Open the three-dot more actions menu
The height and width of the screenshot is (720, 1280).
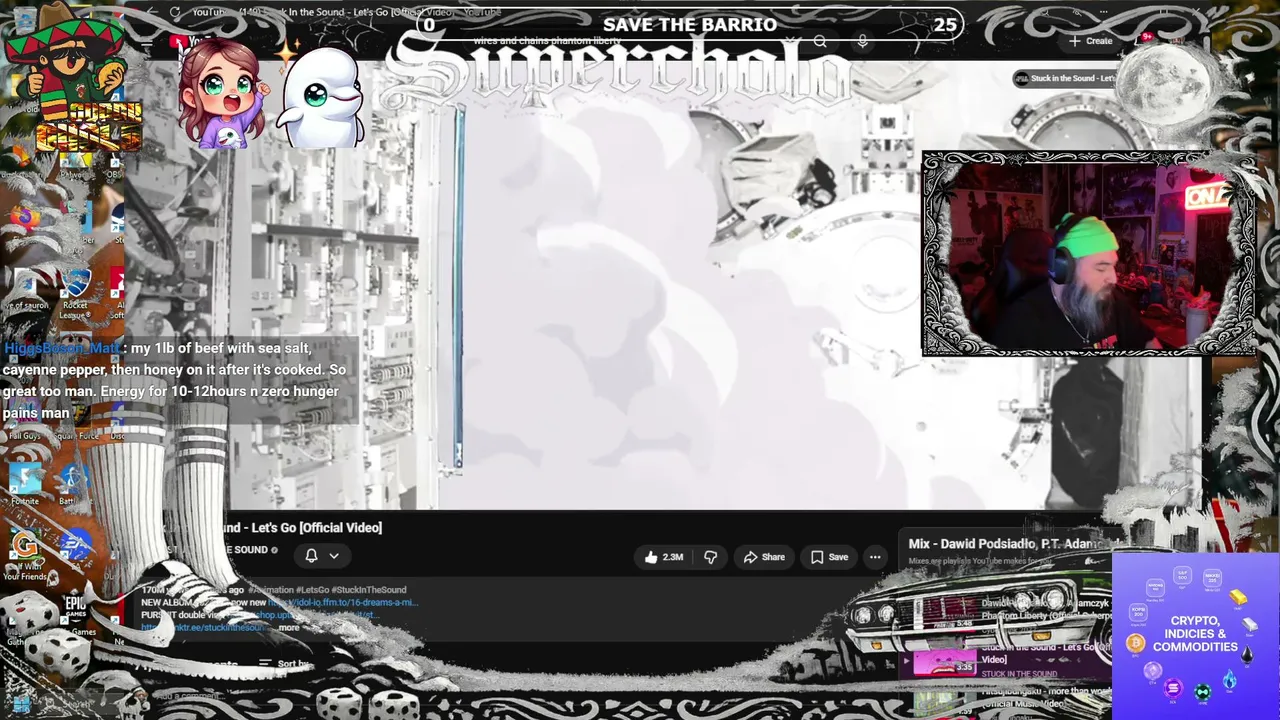coord(875,557)
